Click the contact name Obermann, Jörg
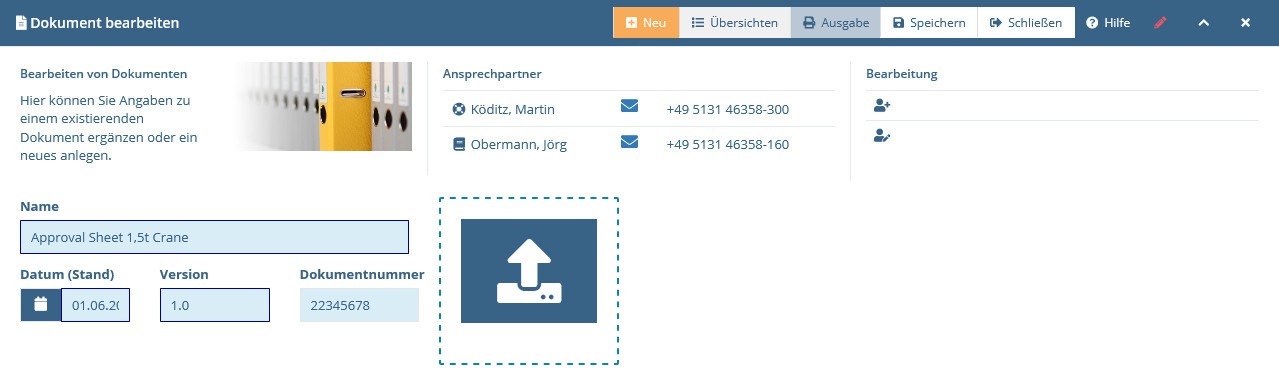1279x368 pixels. pos(519,144)
